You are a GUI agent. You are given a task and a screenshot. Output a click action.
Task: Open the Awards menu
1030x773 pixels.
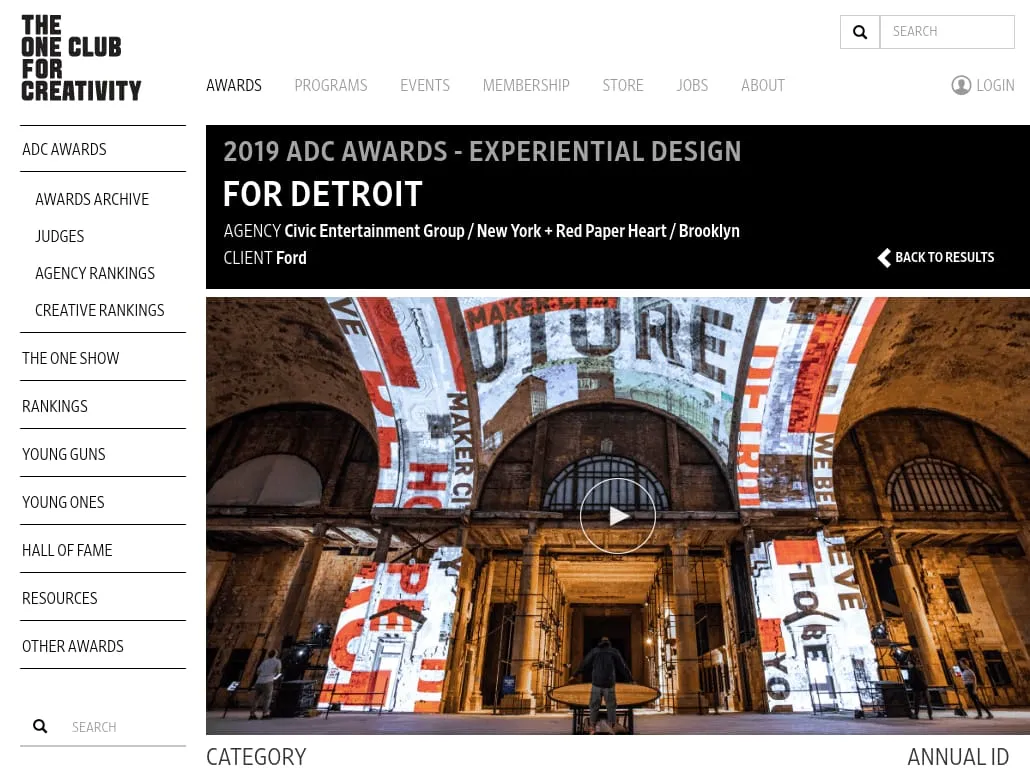click(x=234, y=85)
